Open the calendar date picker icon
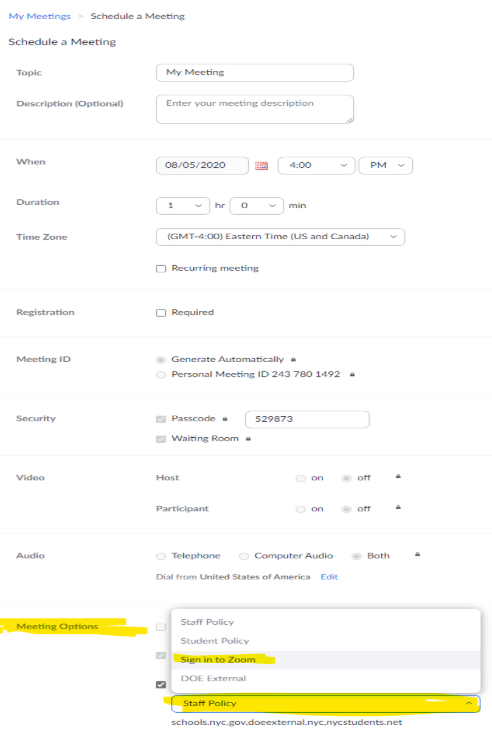This screenshot has height=729, width=492. click(261, 166)
